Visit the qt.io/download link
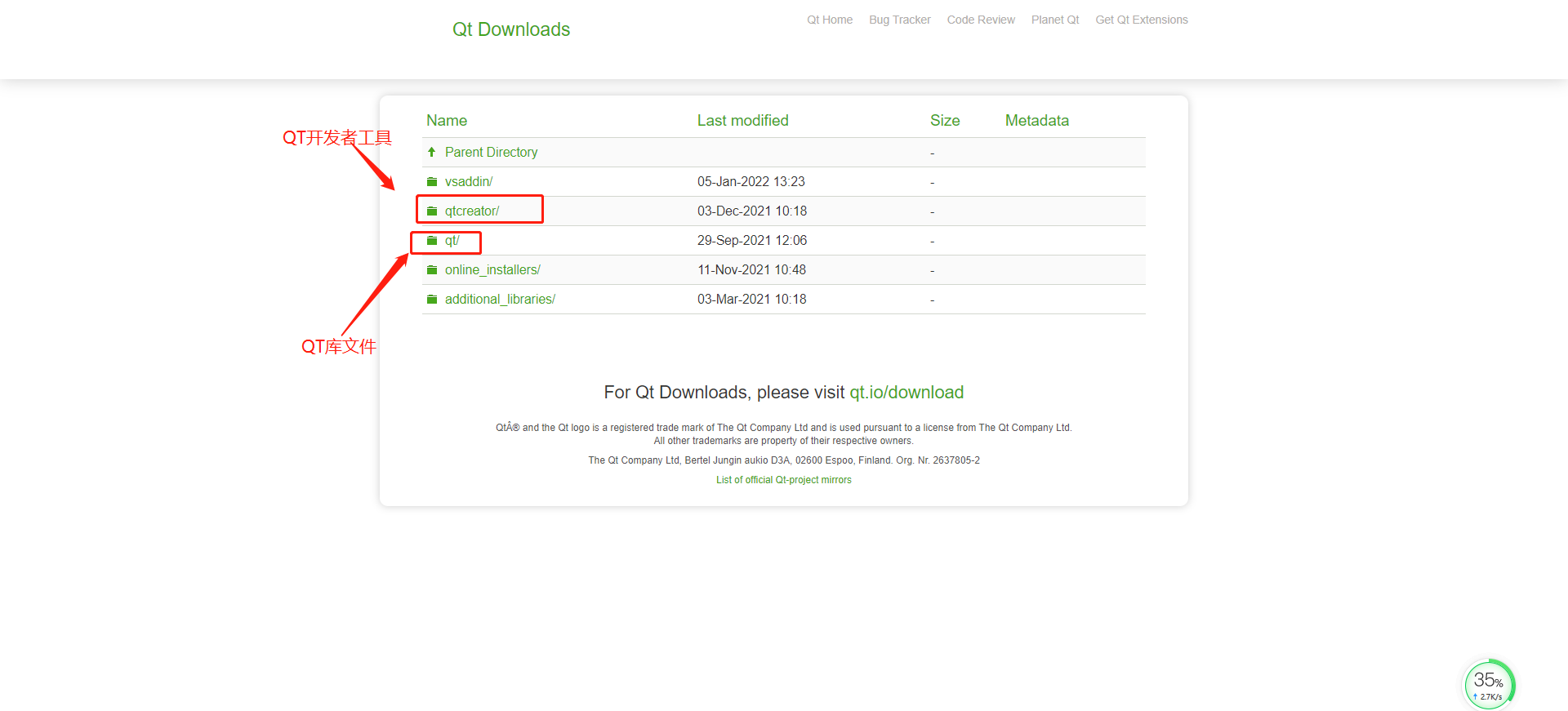Viewport: 1568px width, 711px height. coord(906,392)
